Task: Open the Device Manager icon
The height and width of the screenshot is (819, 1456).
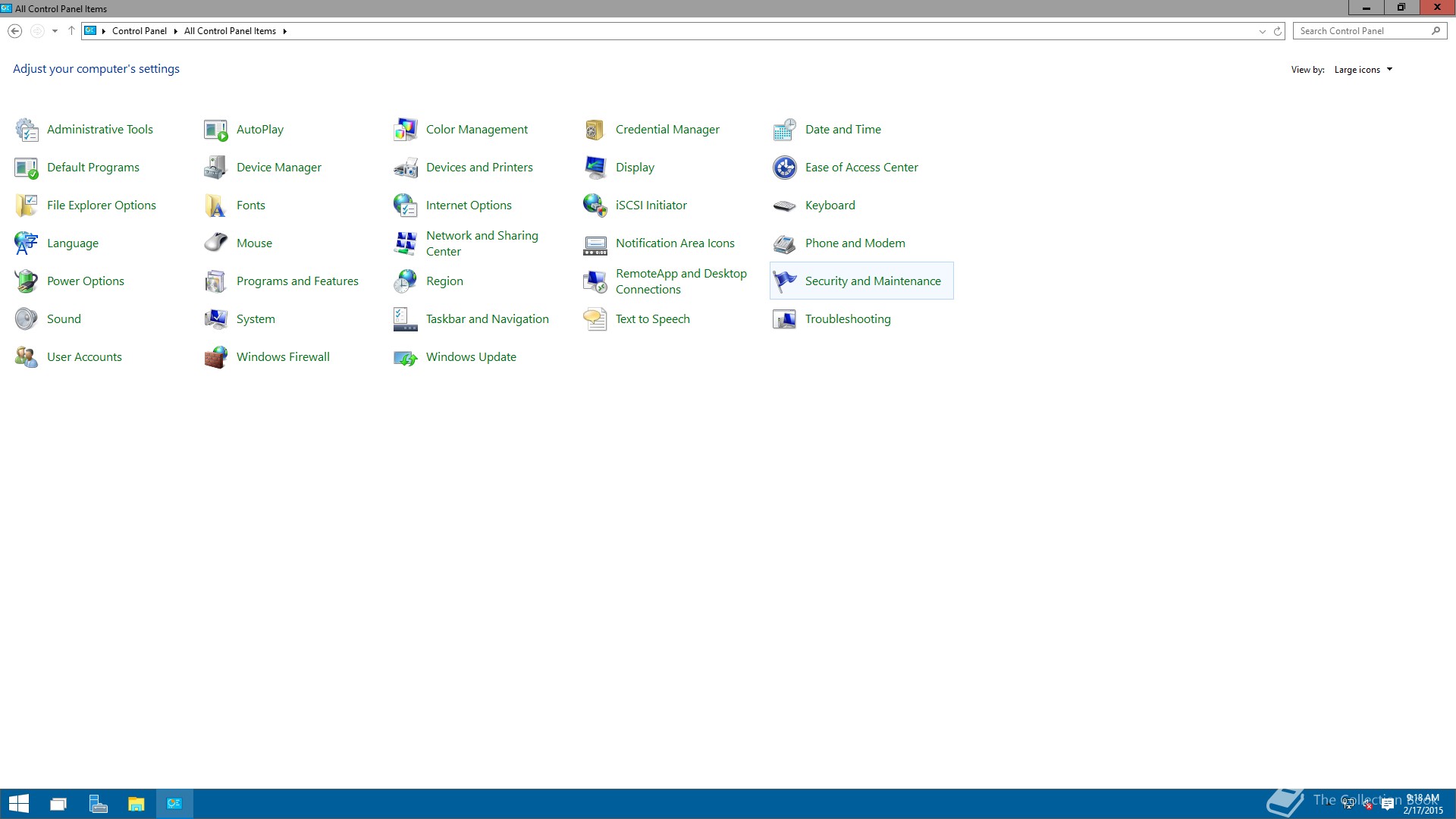Action: pyautogui.click(x=216, y=168)
